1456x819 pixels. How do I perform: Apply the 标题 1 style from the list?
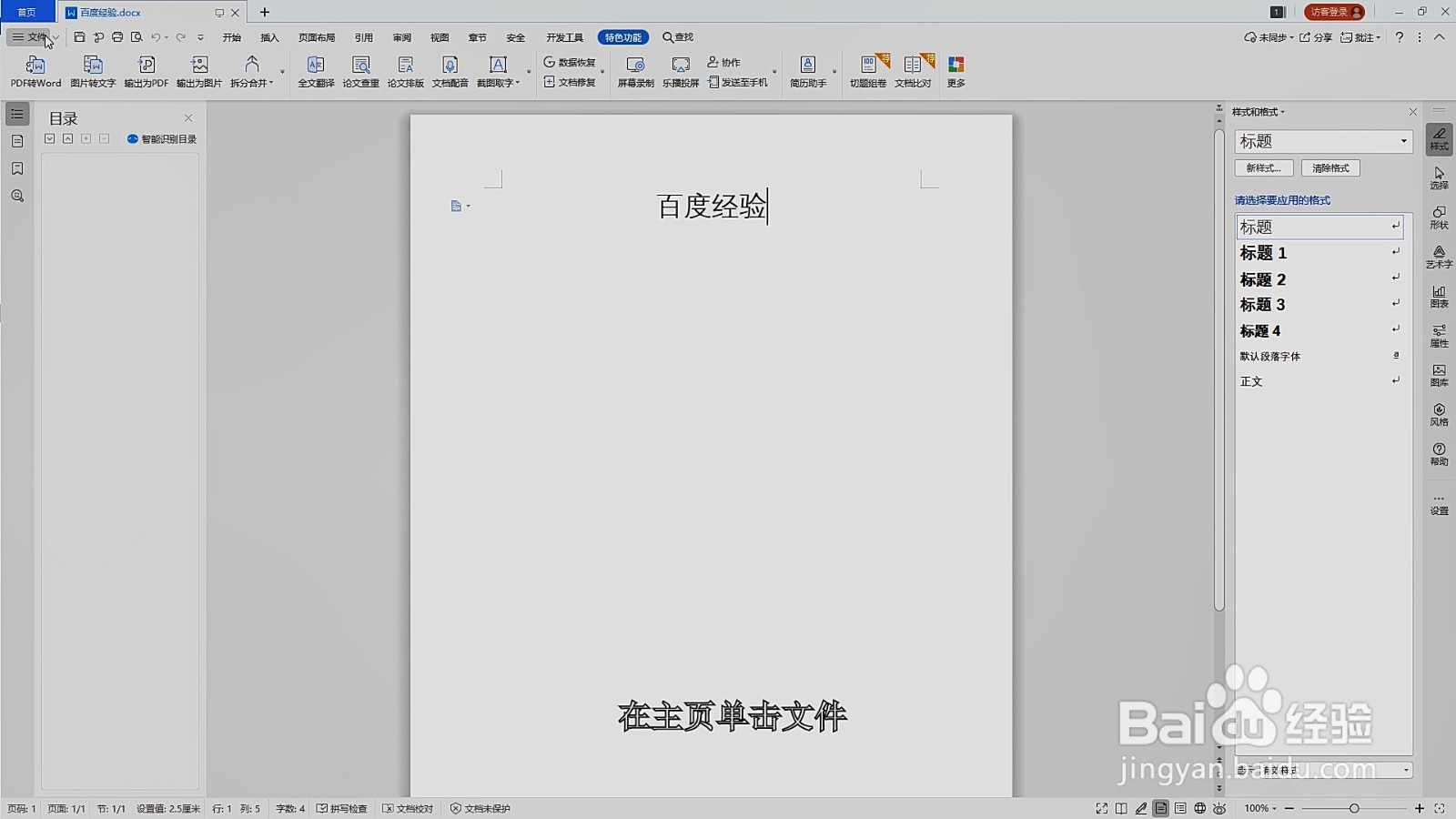pyautogui.click(x=1319, y=253)
